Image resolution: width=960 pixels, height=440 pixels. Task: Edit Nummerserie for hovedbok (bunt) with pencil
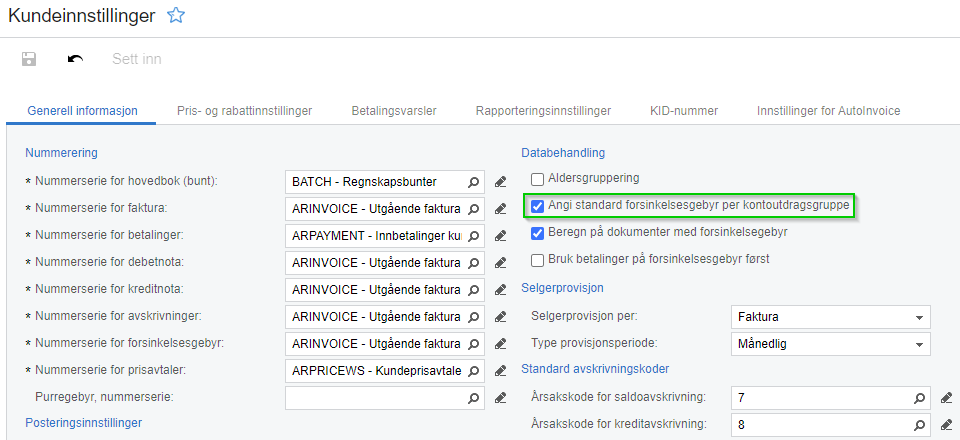point(500,182)
